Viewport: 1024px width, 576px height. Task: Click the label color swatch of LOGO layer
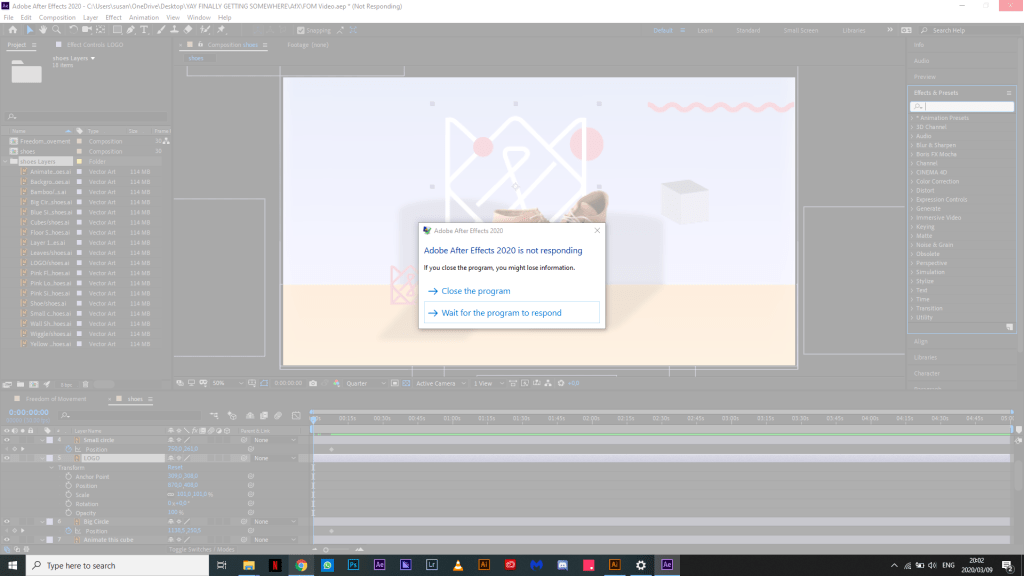coord(50,458)
